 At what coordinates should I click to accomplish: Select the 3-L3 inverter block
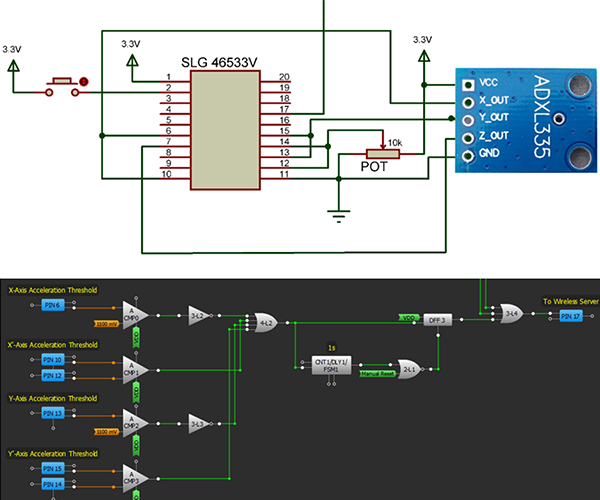(x=198, y=423)
